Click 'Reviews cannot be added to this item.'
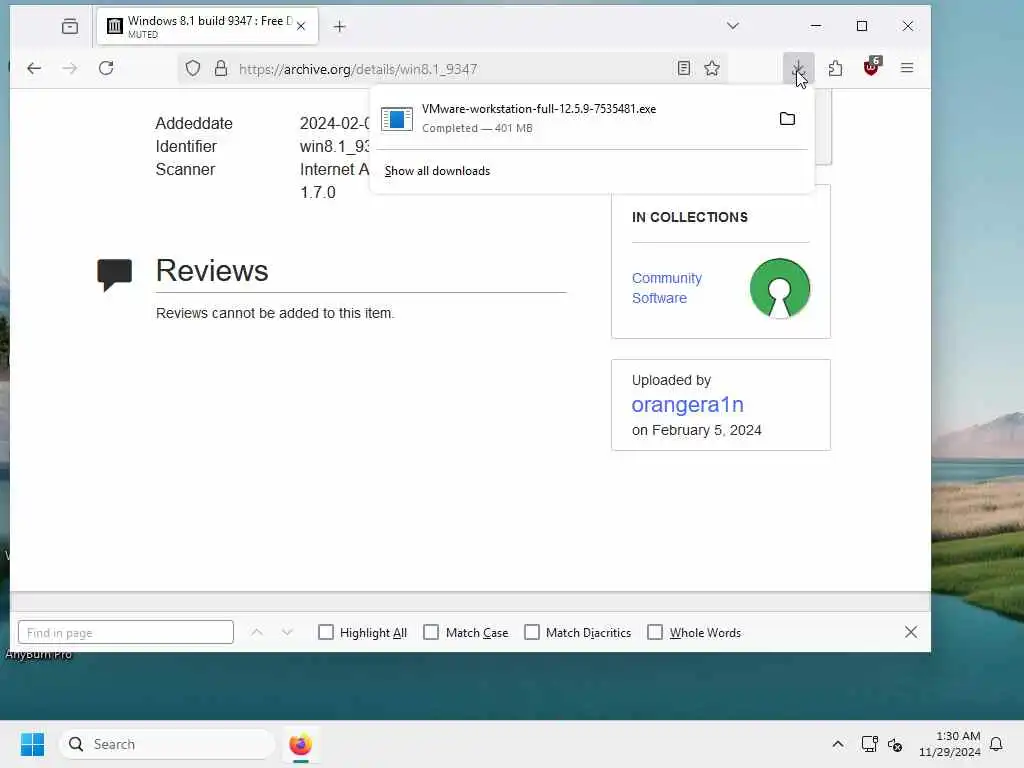This screenshot has height=768, width=1024. [x=275, y=313]
